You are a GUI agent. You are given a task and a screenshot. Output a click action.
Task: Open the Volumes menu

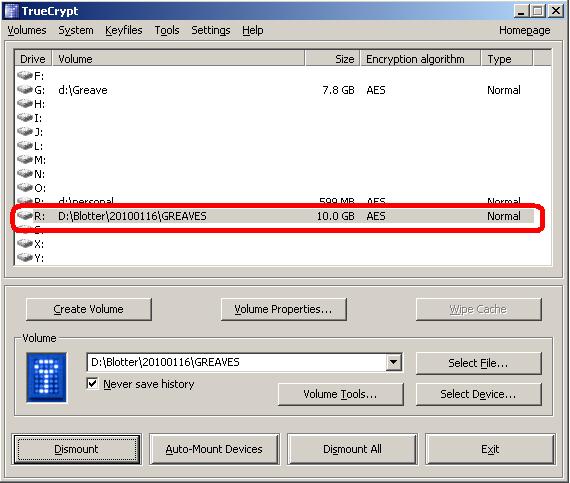click(x=27, y=30)
